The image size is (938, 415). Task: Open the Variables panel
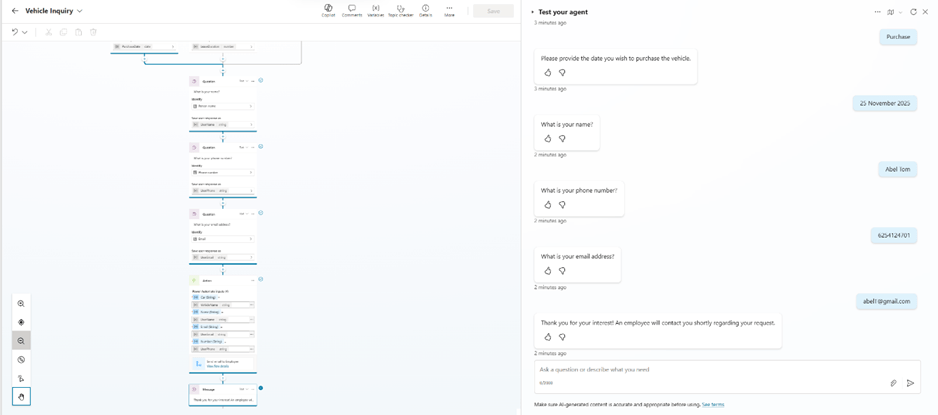click(376, 10)
